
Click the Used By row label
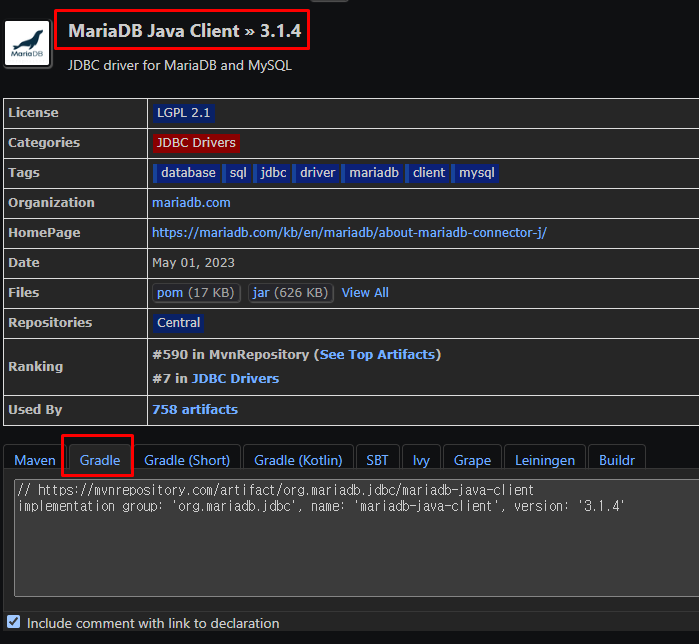[35, 410]
